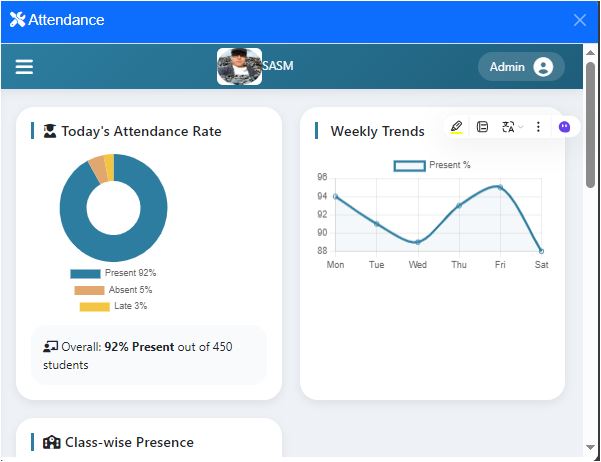Click the Fri data point on chart
Image resolution: width=601 pixels, height=462 pixels.
click(x=500, y=187)
